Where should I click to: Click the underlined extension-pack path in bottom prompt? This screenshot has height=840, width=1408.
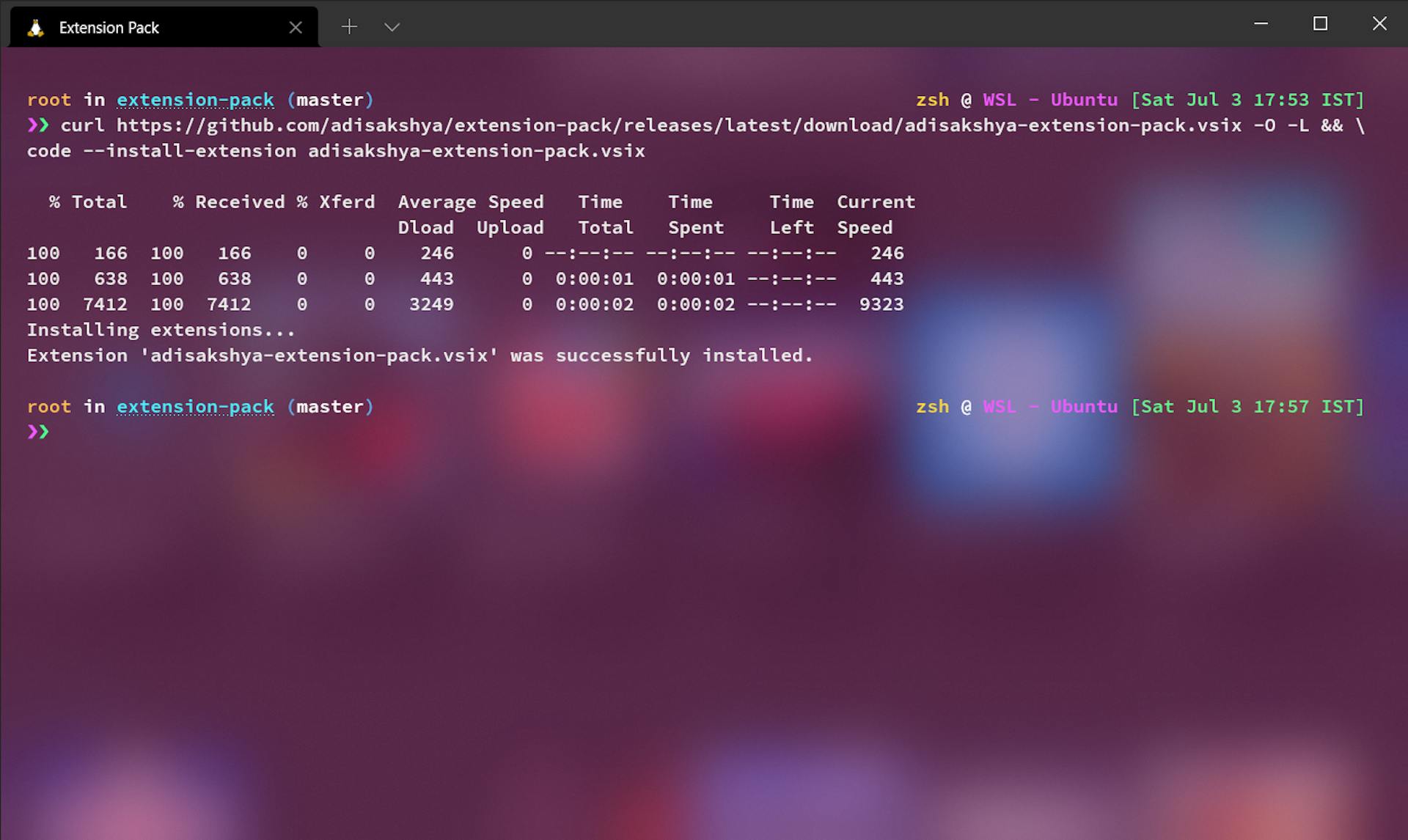(196, 406)
